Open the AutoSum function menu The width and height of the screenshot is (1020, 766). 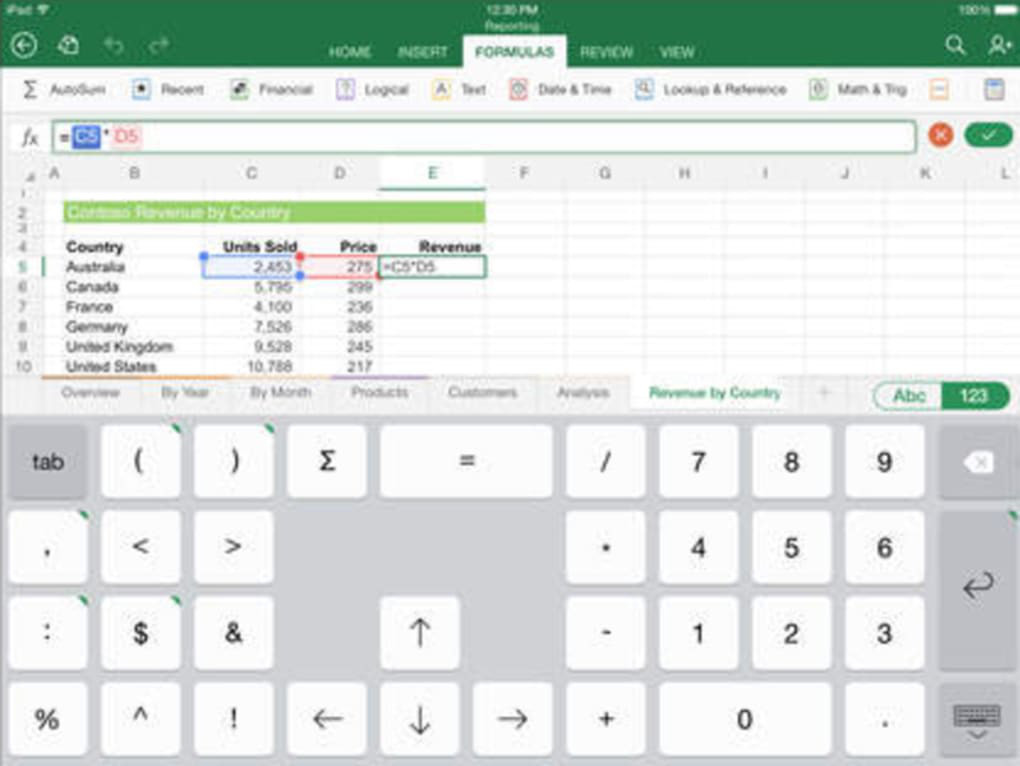pyautogui.click(x=64, y=90)
